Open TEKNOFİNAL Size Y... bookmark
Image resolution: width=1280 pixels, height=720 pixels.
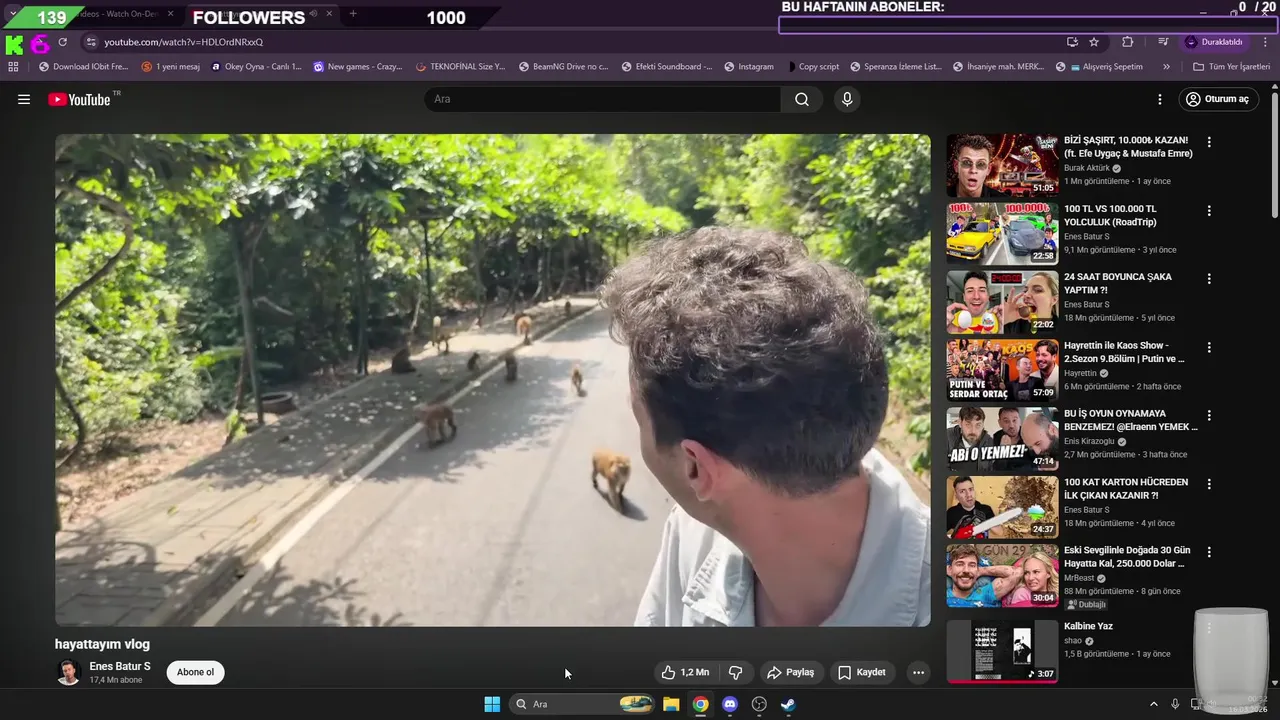[x=461, y=67]
